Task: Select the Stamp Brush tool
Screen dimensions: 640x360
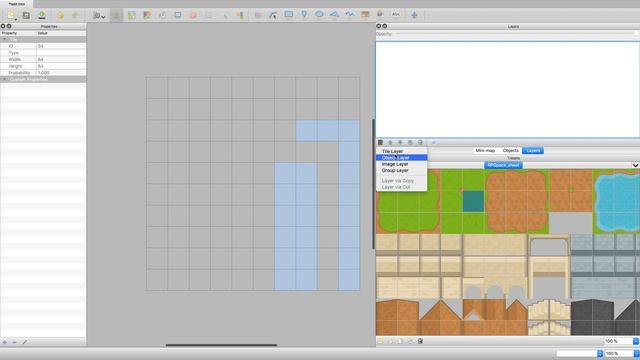Action: coord(116,16)
